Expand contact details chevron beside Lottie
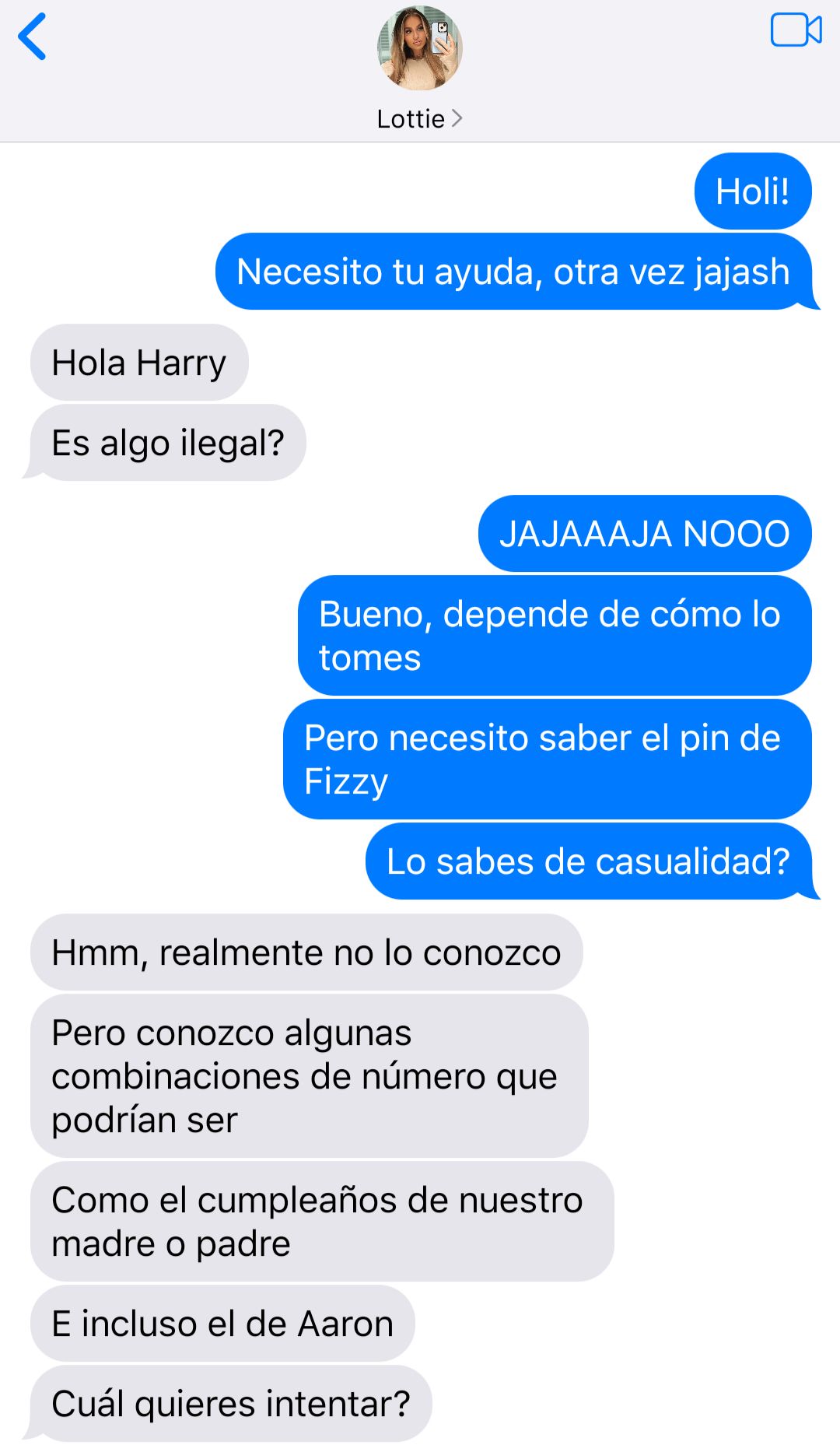Screen dimensions: 840x1452 click(x=457, y=118)
